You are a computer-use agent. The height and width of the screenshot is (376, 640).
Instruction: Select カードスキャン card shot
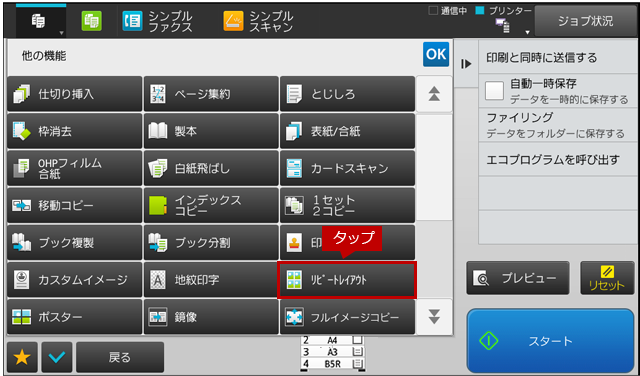[347, 168]
